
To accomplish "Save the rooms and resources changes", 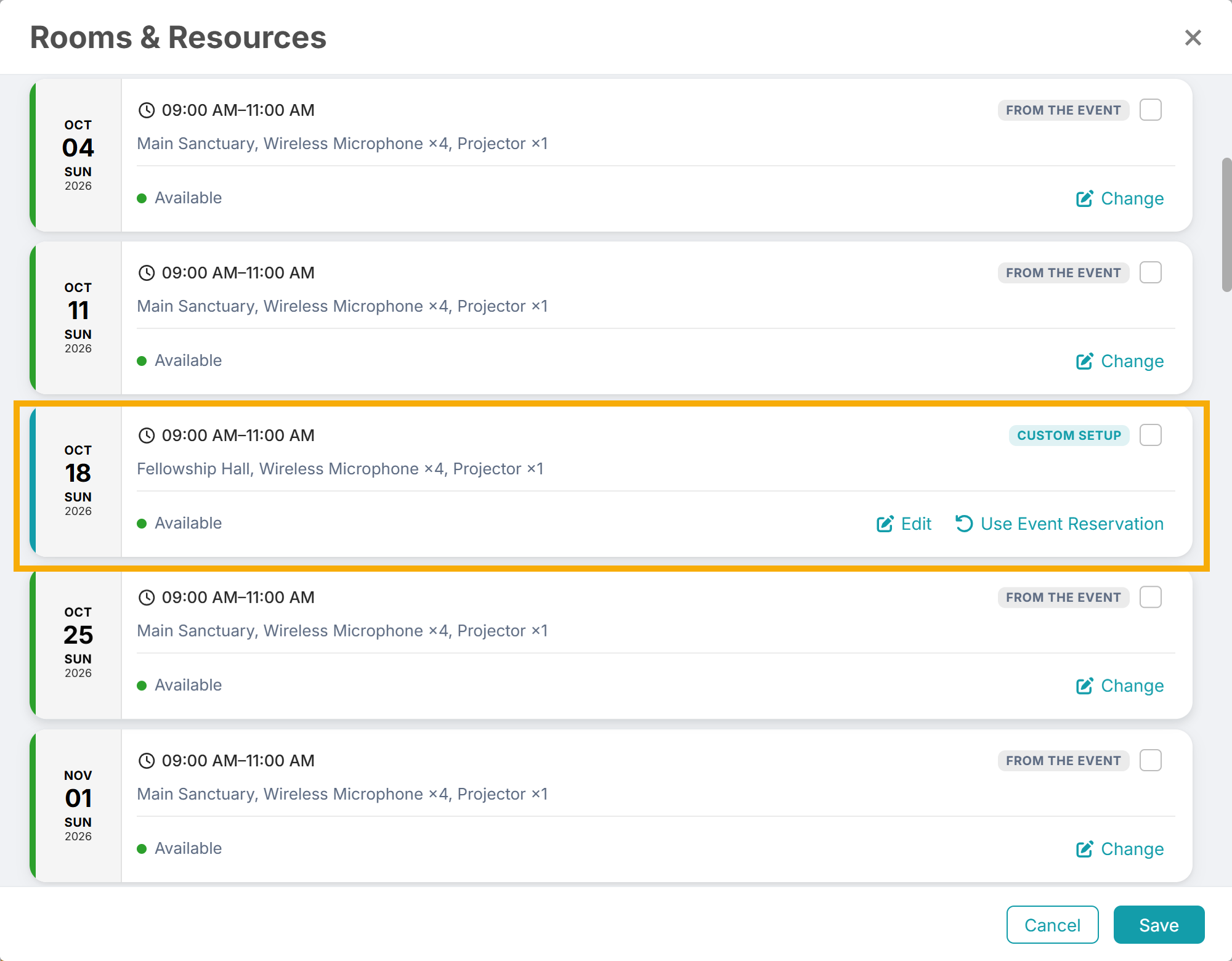I will [x=1159, y=925].
